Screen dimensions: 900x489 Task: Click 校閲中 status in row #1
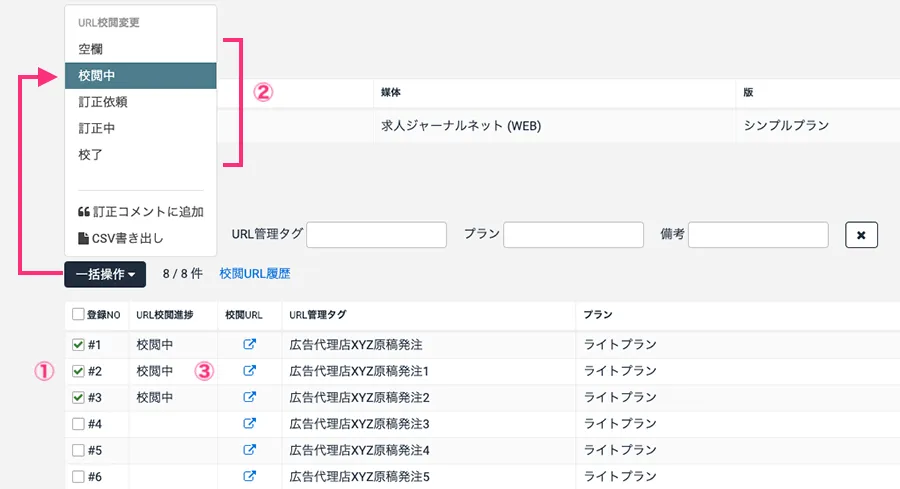point(154,344)
